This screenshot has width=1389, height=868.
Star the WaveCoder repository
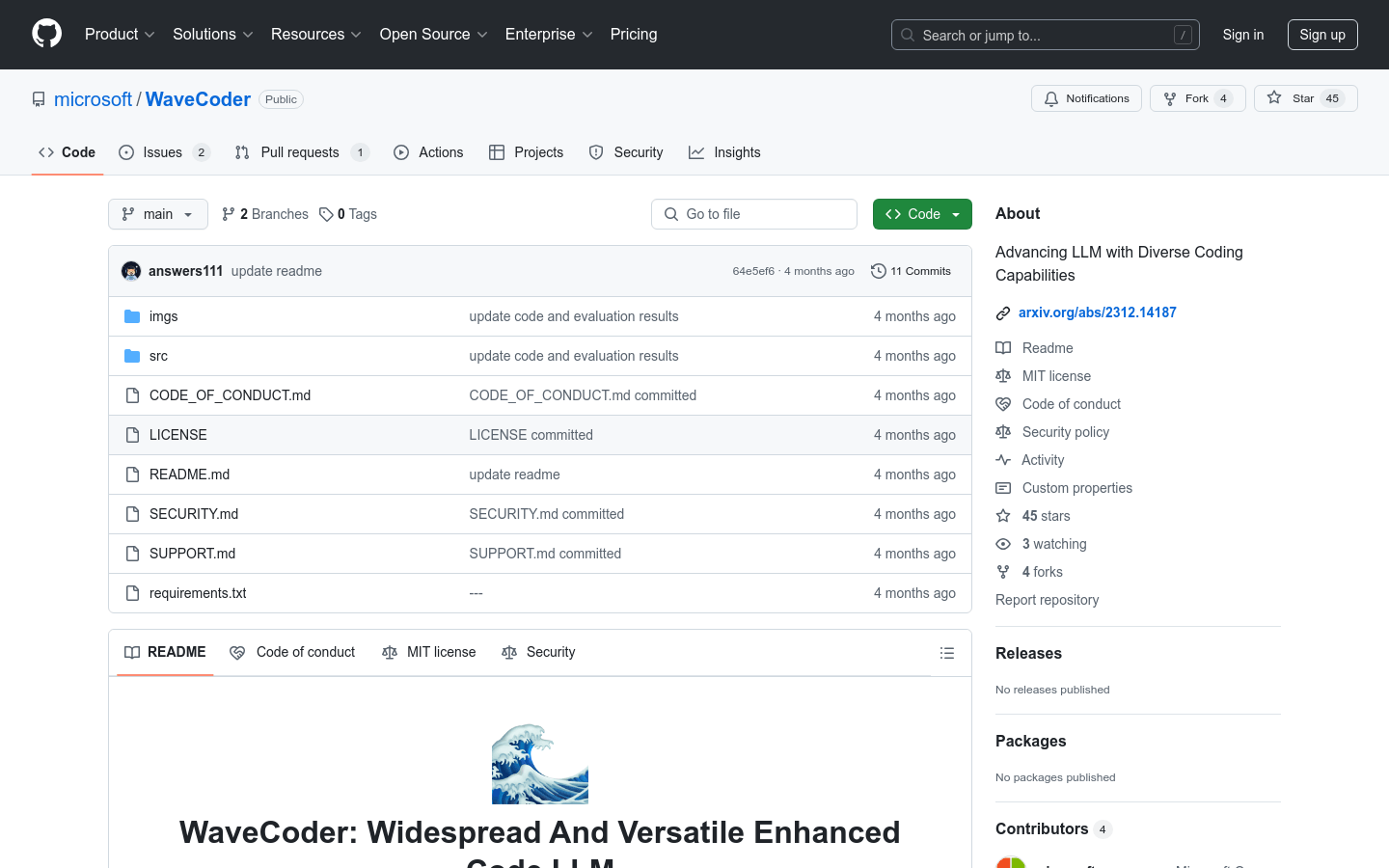pyautogui.click(x=1306, y=98)
